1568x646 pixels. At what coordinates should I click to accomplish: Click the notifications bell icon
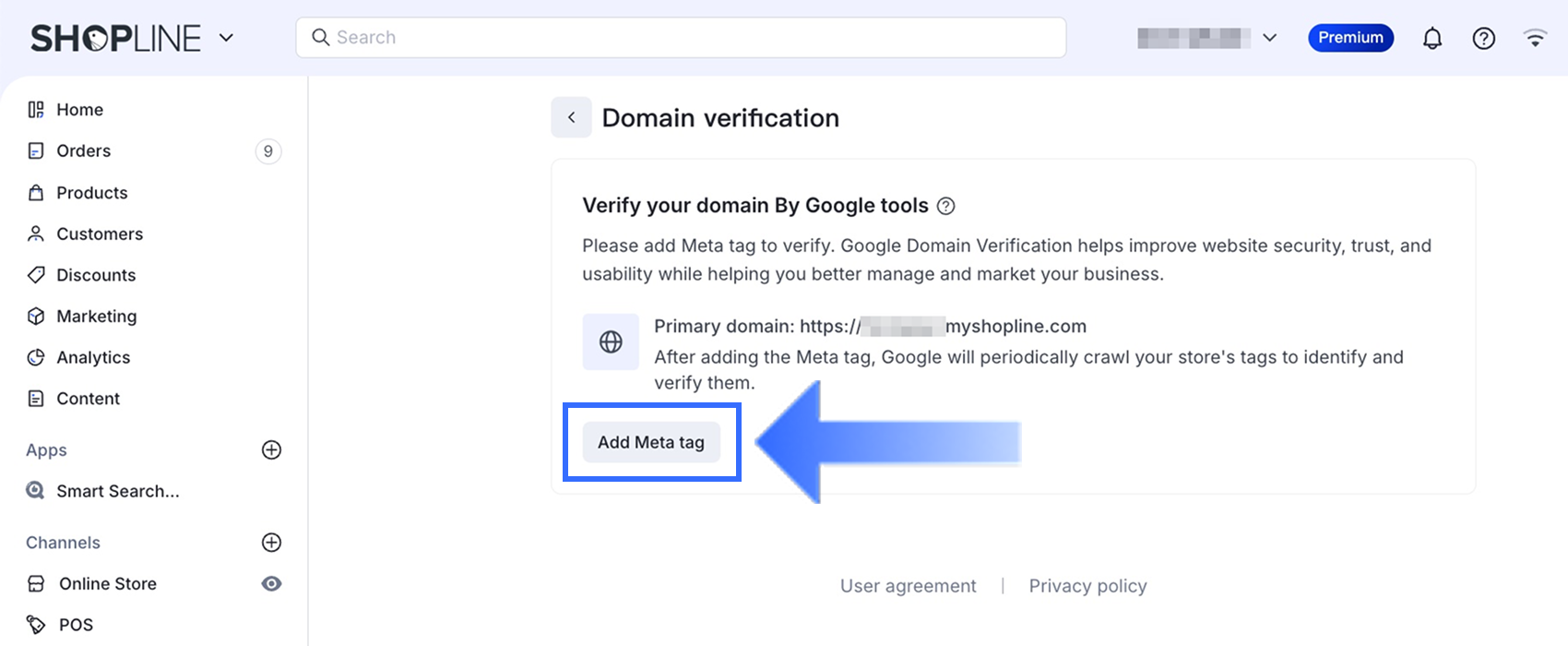(1431, 38)
